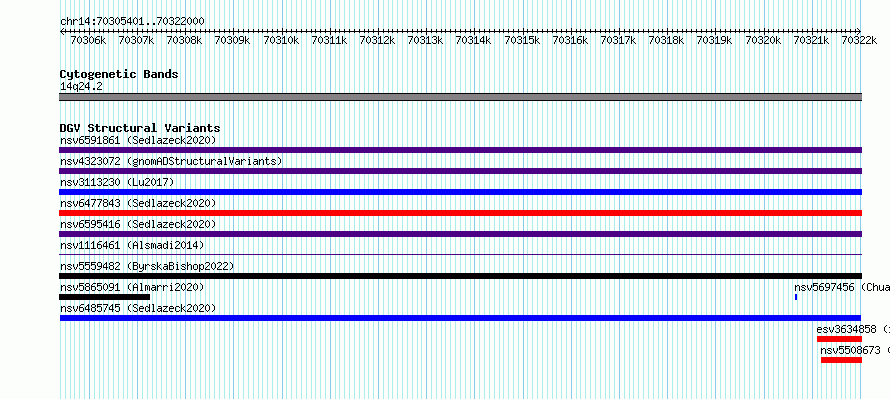The width and height of the screenshot is (890, 399).
Task: Select the nsv6485745 blue variant bar
Action: (x=460, y=318)
